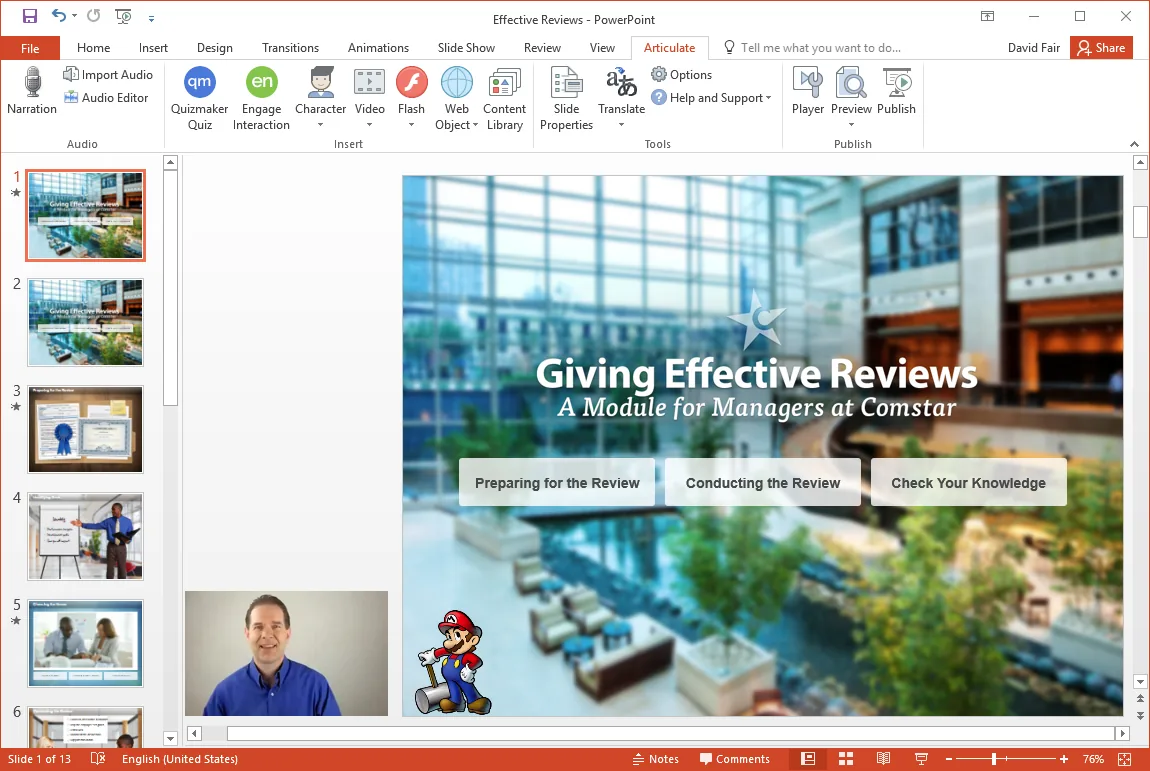Image resolution: width=1150 pixels, height=771 pixels.
Task: Start presentation from beginning icon
Action: tap(123, 16)
